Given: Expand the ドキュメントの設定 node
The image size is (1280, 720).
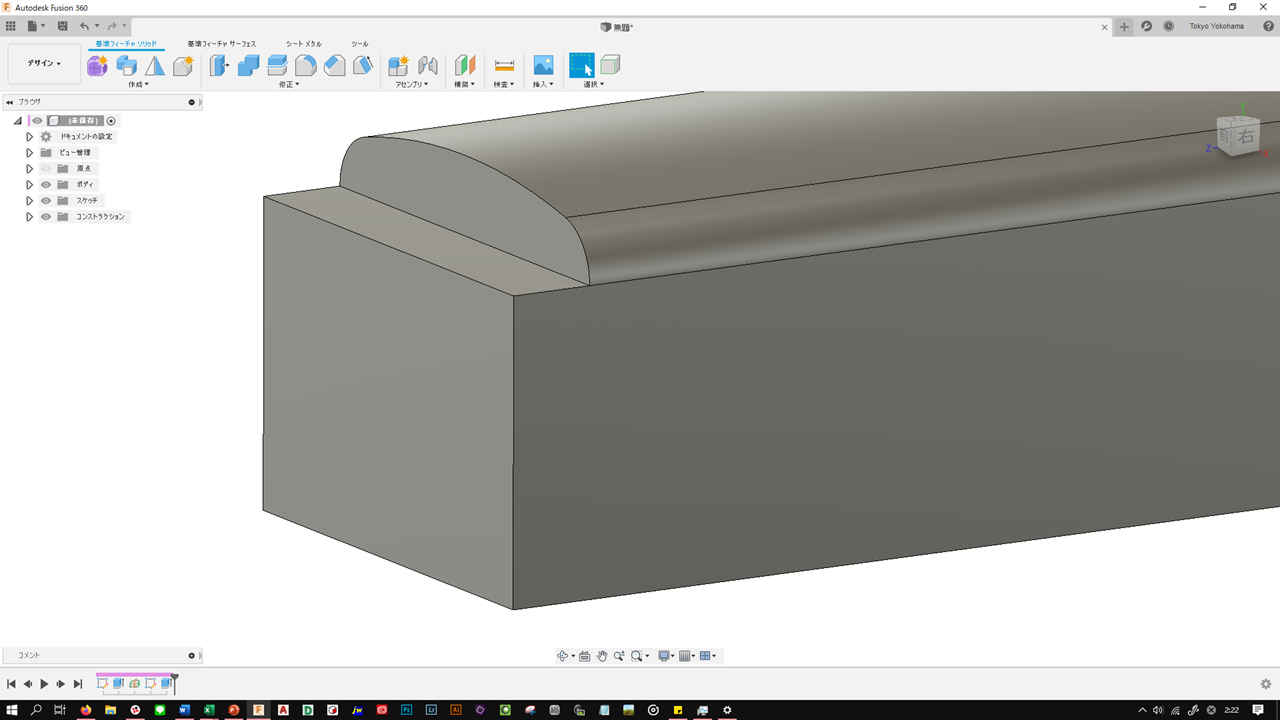Looking at the screenshot, I should pyautogui.click(x=30, y=137).
